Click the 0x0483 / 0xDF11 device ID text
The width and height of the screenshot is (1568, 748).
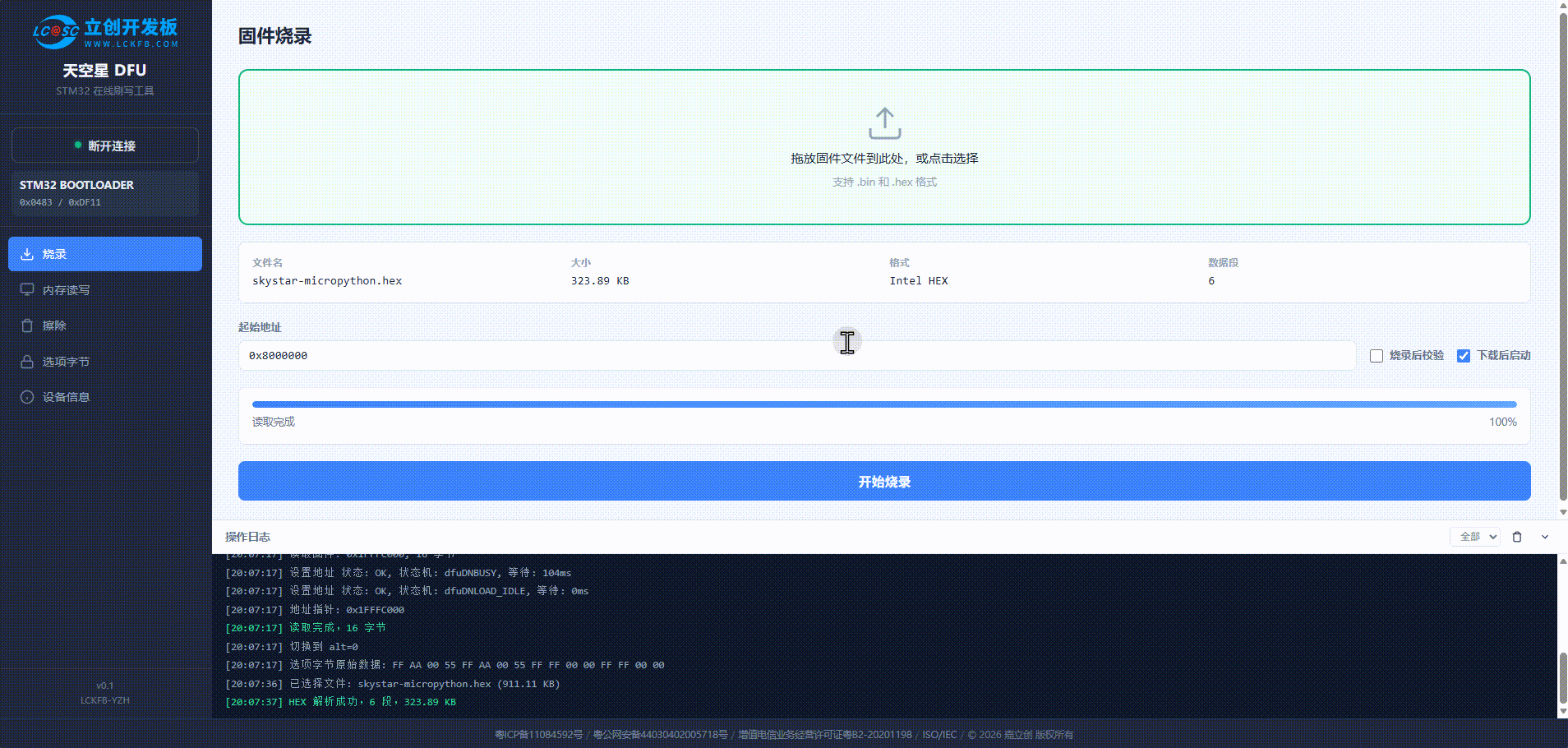60,202
